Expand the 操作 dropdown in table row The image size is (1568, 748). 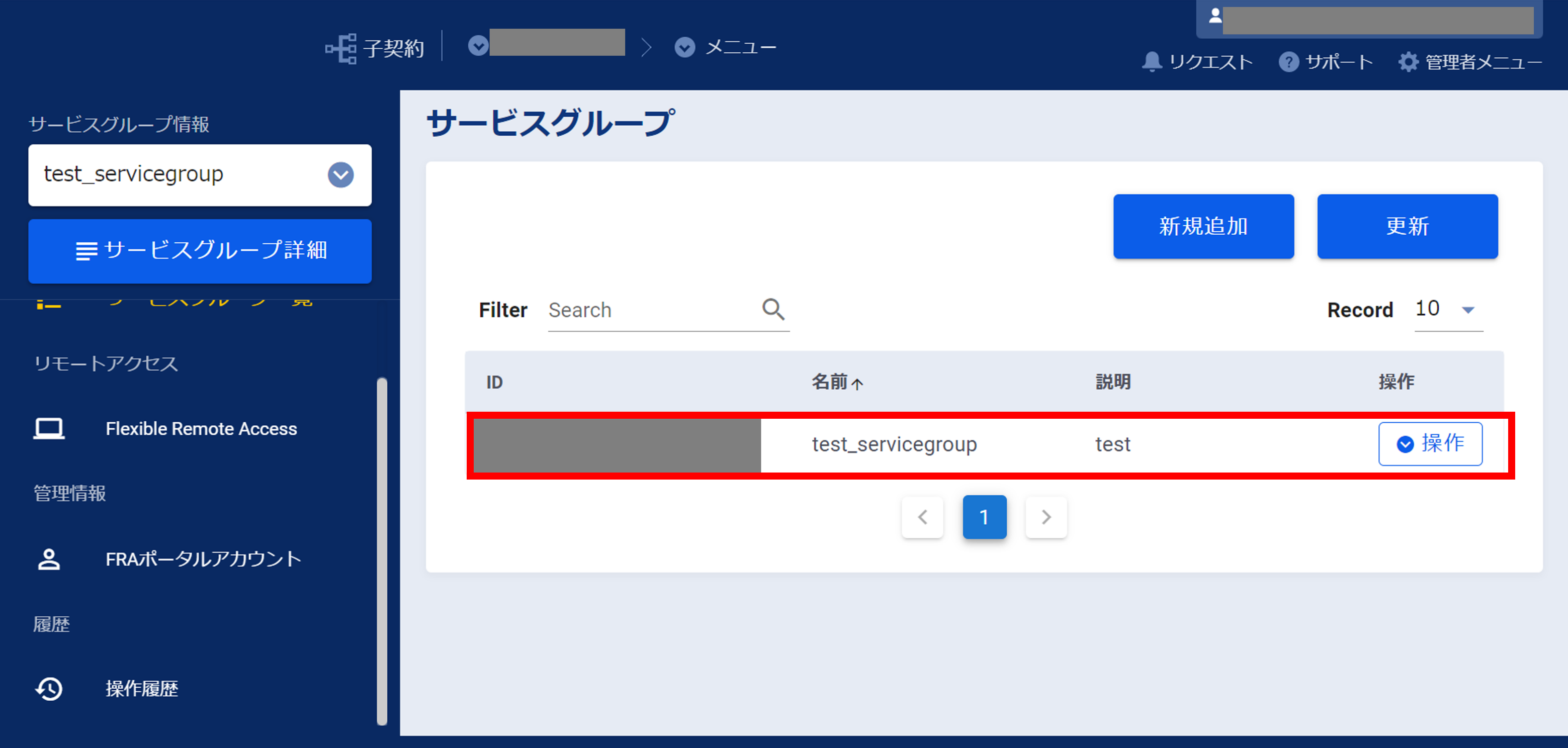1430,444
